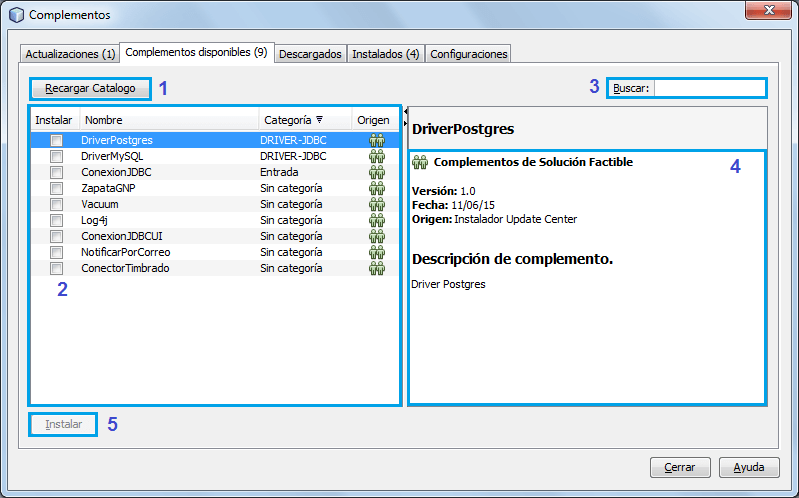The width and height of the screenshot is (799, 498).
Task: Enable the DriverMySQL install checkbox
Action: [x=57, y=157]
